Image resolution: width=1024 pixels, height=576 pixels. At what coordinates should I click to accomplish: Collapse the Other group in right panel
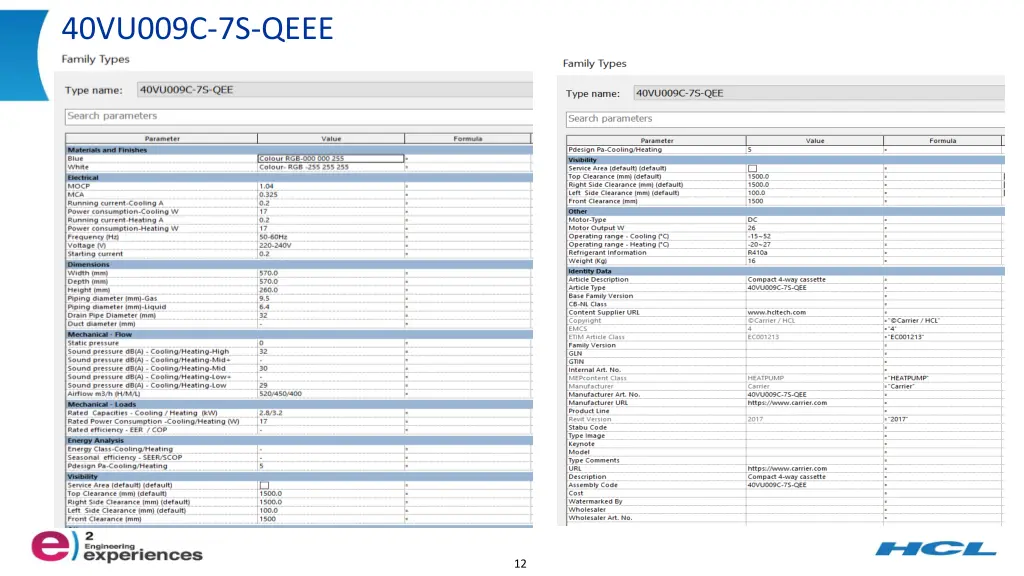coord(785,212)
